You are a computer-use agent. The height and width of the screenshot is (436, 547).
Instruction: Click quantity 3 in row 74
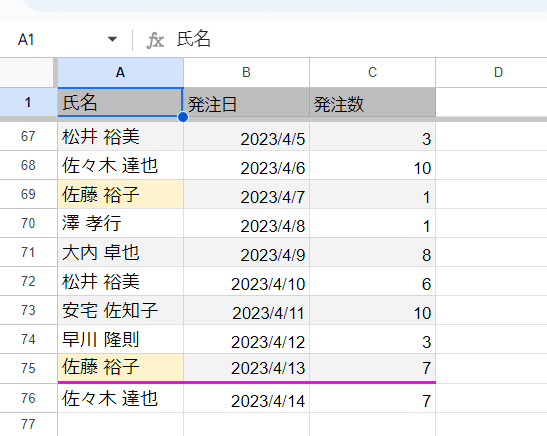(373, 339)
